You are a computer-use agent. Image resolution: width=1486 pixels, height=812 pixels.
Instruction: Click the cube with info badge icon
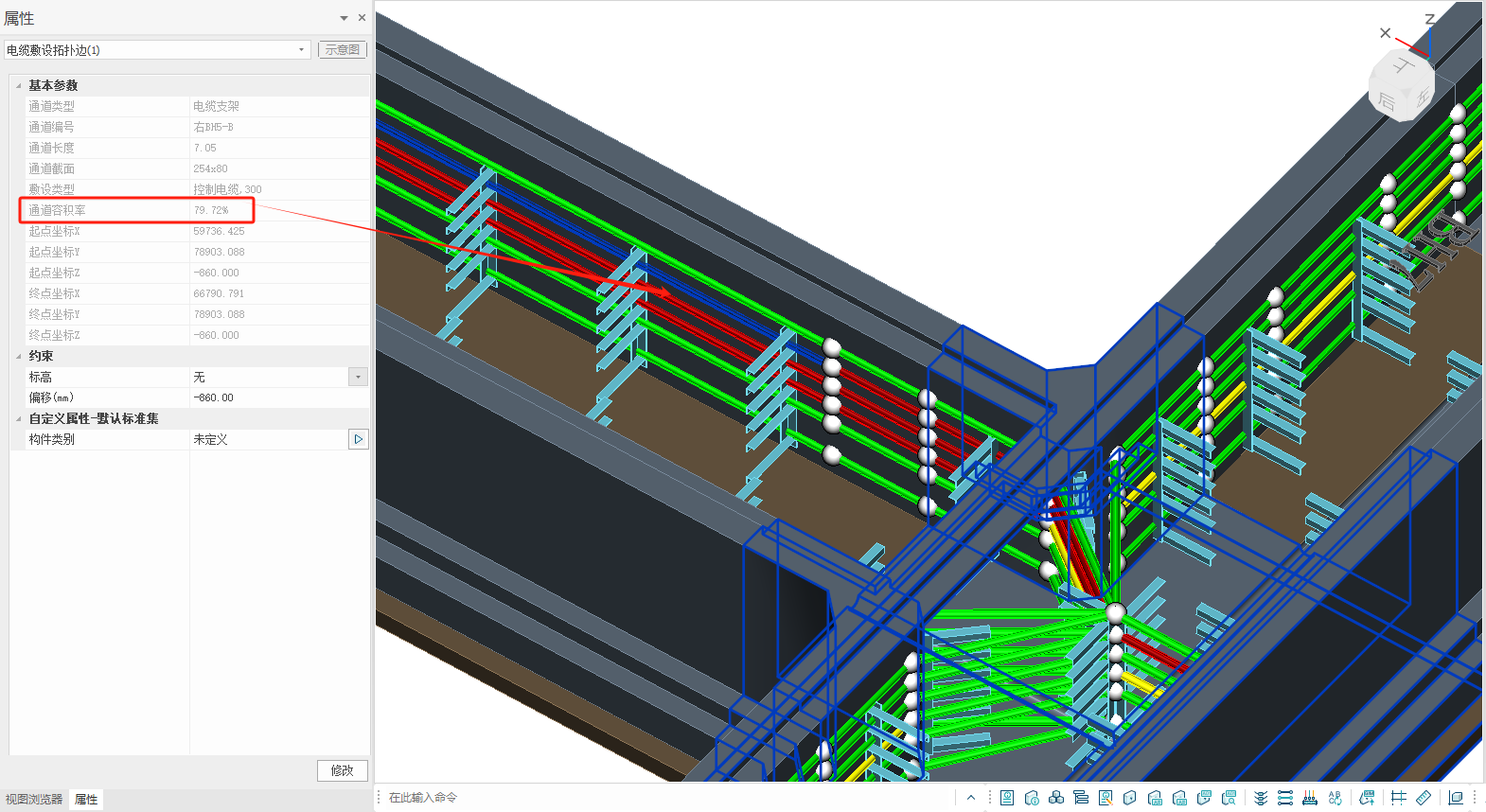1032,798
